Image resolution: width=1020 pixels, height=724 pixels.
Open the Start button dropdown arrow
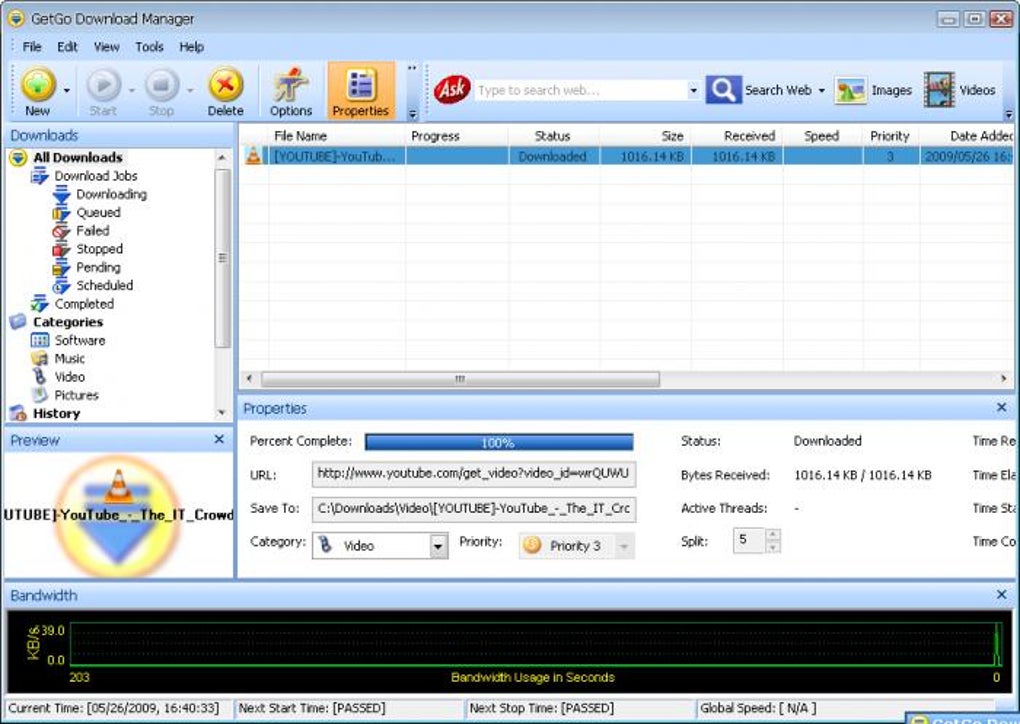coord(132,90)
